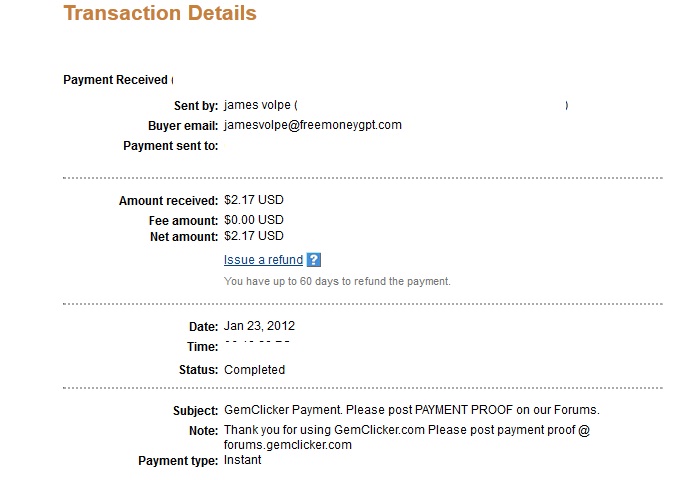Click the forums.gemclicker.com text in the note
This screenshot has width=694, height=480.
[288, 445]
